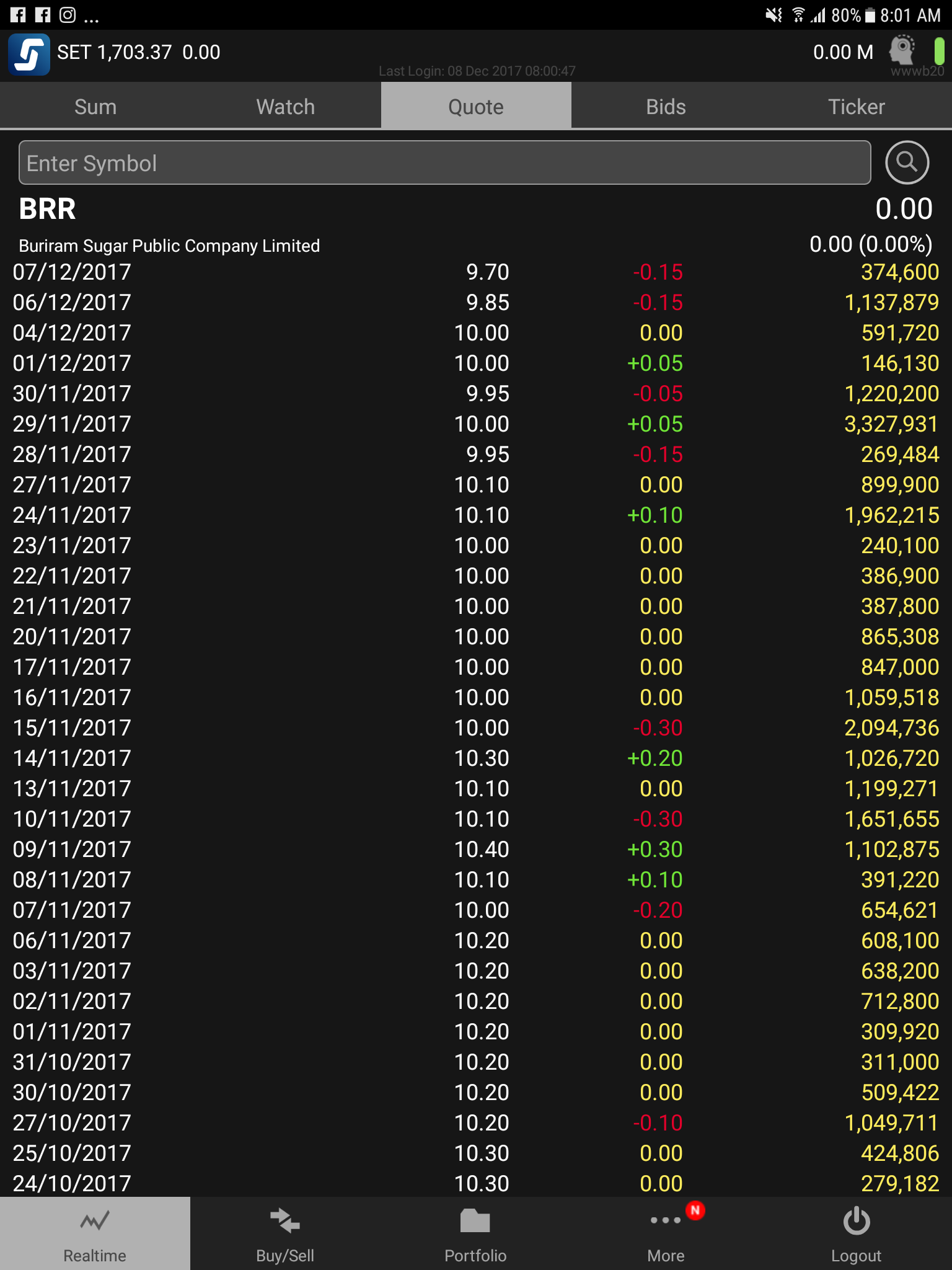
Task: Tap the 0.00 M market value
Action: coord(843,52)
